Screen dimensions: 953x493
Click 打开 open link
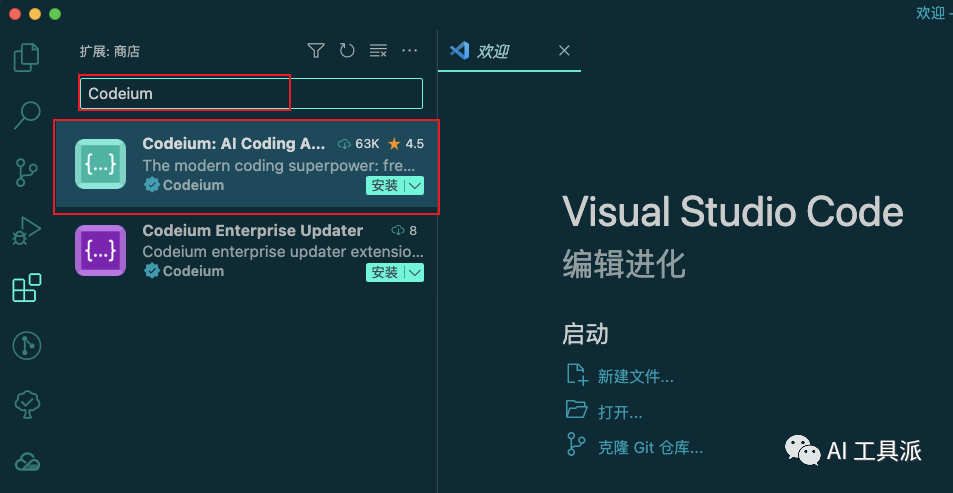pyautogui.click(x=620, y=412)
